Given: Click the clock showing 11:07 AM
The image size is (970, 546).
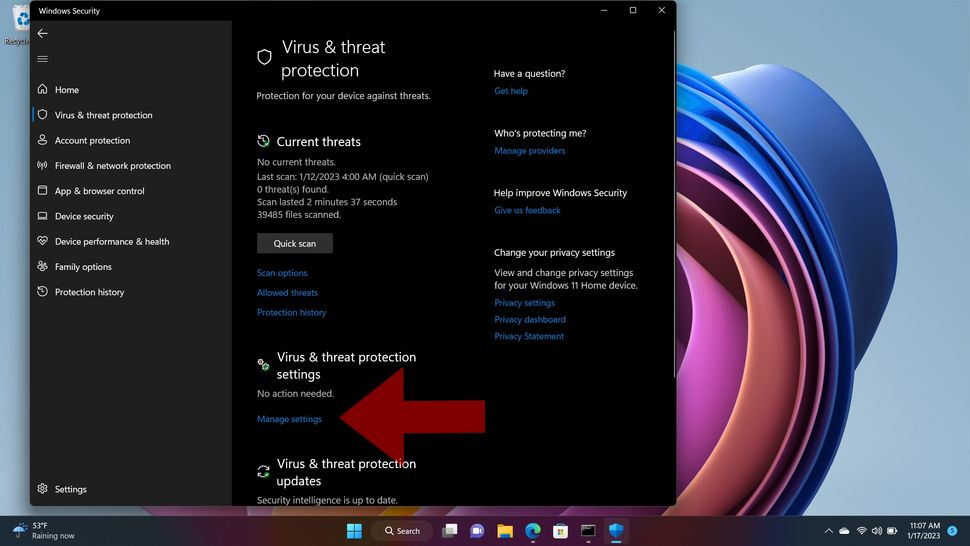Looking at the screenshot, I should point(924,531).
